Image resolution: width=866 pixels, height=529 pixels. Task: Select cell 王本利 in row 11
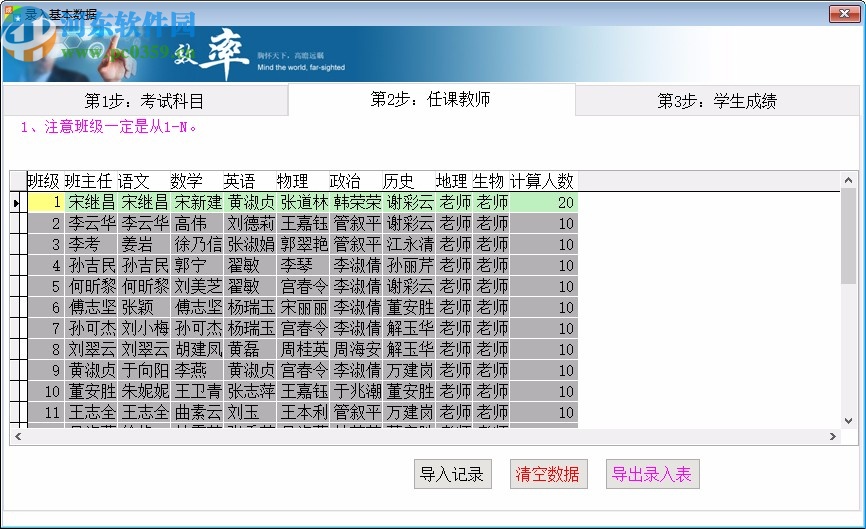pyautogui.click(x=303, y=412)
